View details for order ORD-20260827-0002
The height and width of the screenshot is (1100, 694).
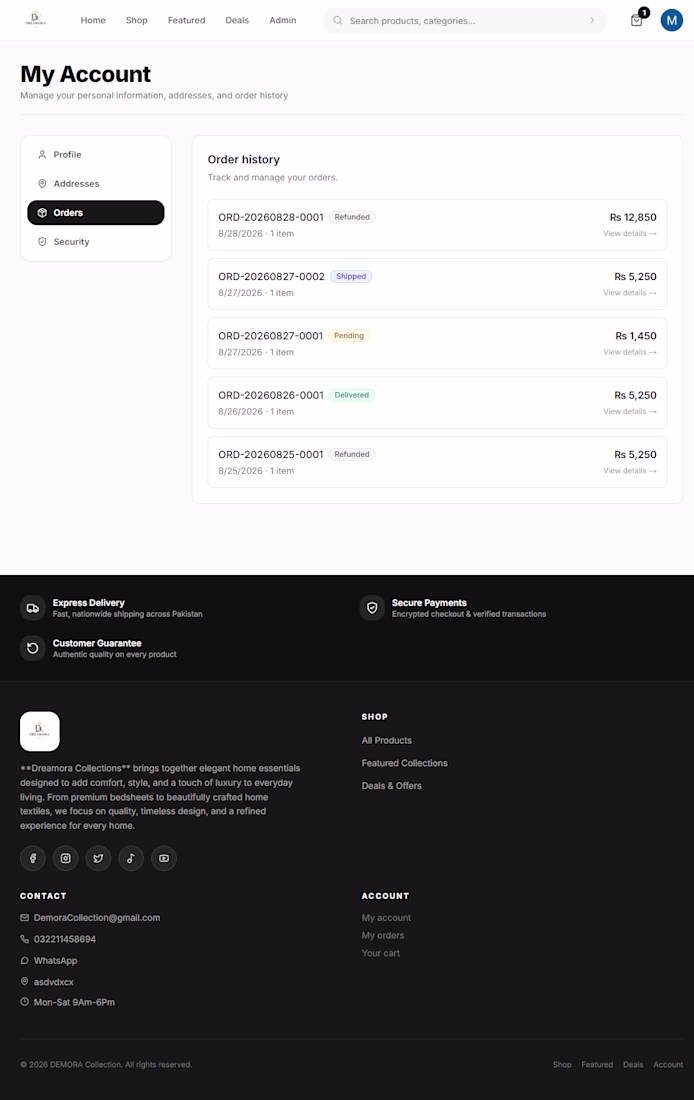point(629,293)
